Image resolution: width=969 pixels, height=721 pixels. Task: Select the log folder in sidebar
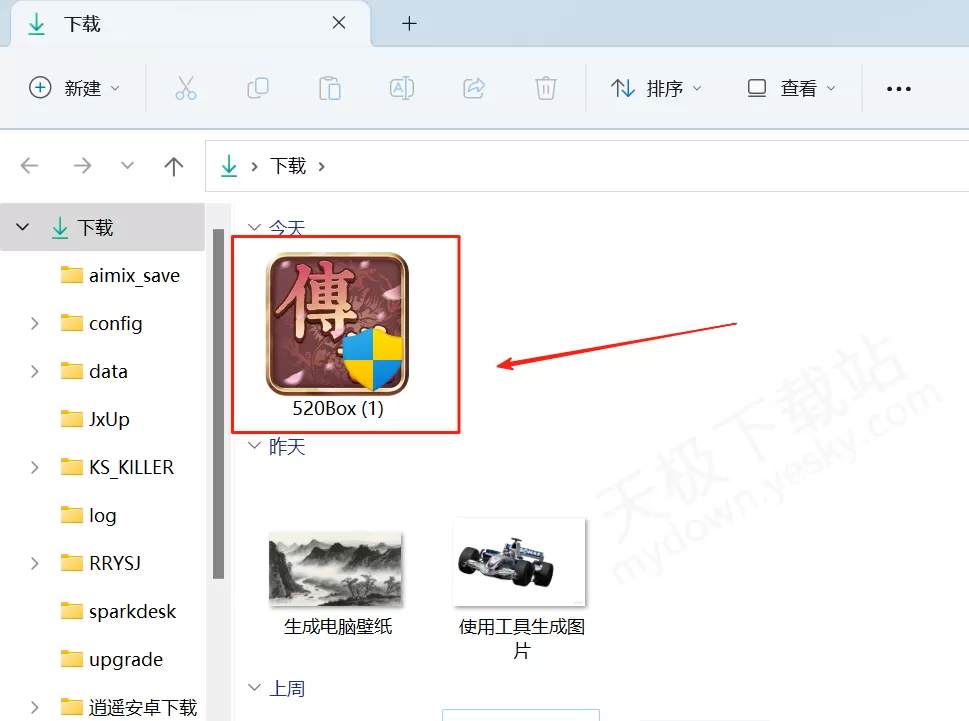tap(103, 515)
